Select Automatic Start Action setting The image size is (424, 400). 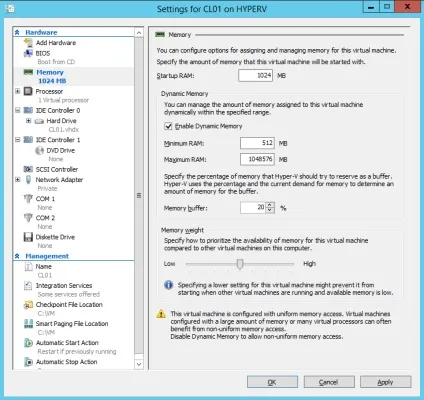[x=67, y=343]
